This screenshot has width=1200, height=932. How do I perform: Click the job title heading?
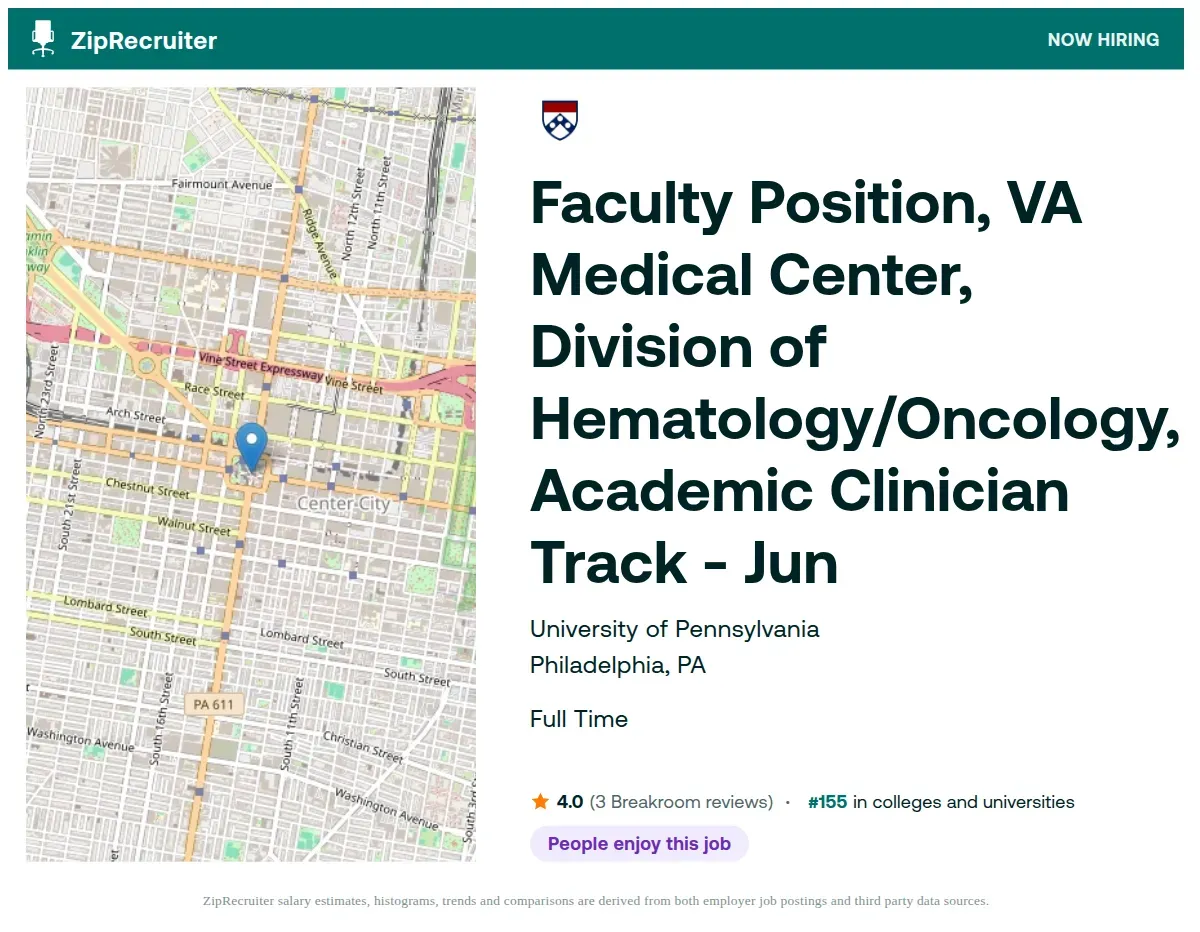click(855, 383)
